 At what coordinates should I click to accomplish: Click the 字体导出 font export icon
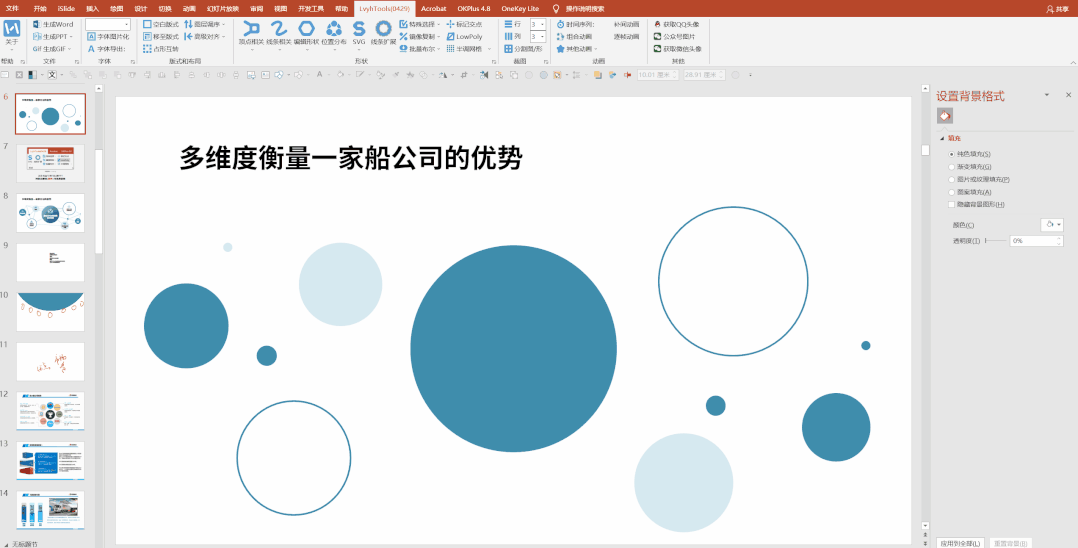coord(91,49)
